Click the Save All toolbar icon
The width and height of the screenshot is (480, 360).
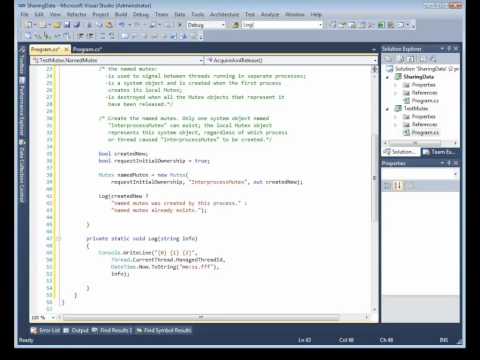coord(77,25)
